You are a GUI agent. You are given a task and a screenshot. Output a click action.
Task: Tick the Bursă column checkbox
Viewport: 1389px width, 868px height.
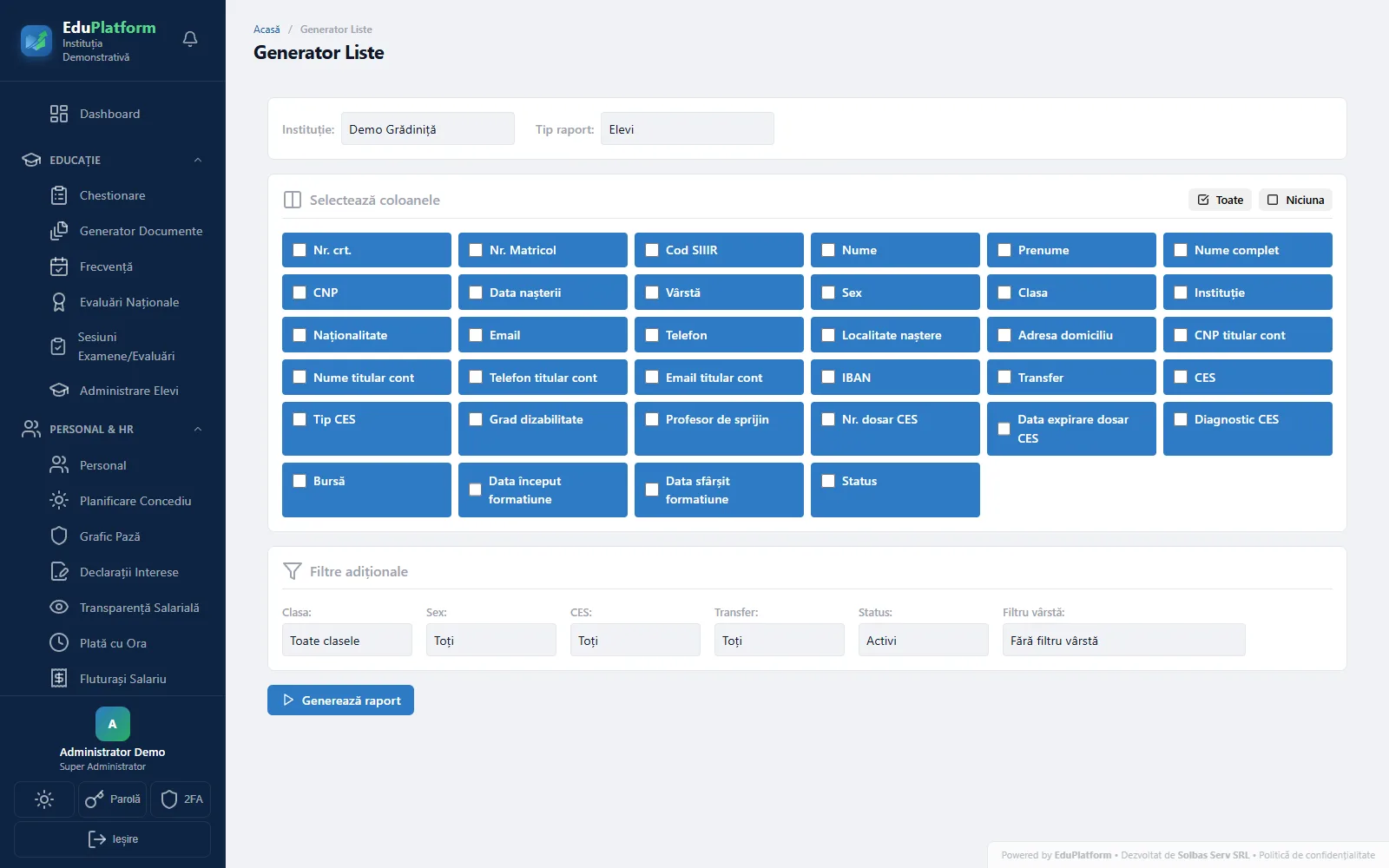(300, 481)
